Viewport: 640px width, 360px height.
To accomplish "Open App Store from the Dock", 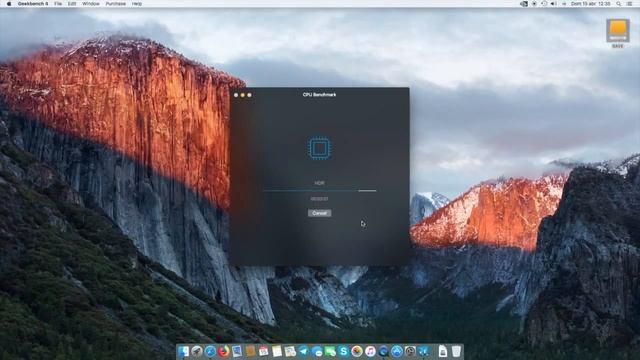I will click(397, 351).
